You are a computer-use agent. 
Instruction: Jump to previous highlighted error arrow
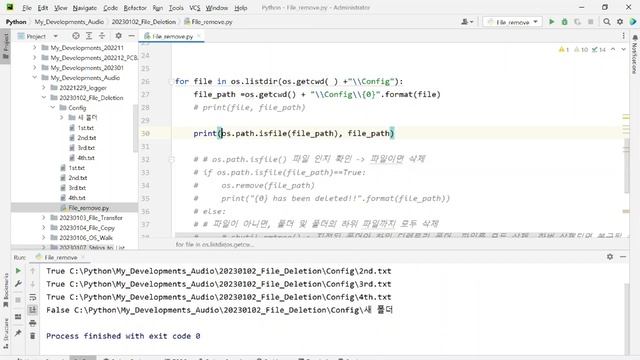click(x=613, y=49)
